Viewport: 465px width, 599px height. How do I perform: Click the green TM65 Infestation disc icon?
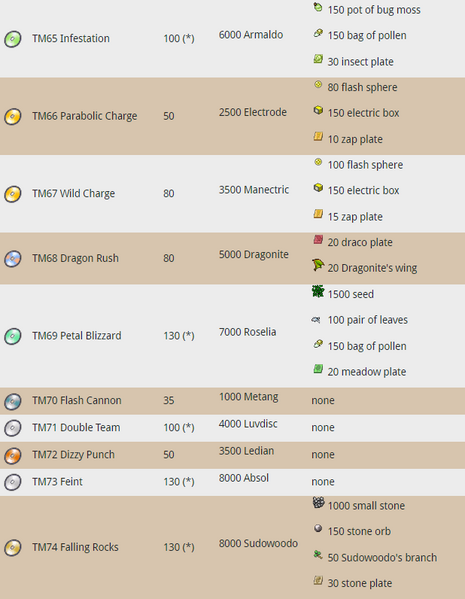pos(13,39)
